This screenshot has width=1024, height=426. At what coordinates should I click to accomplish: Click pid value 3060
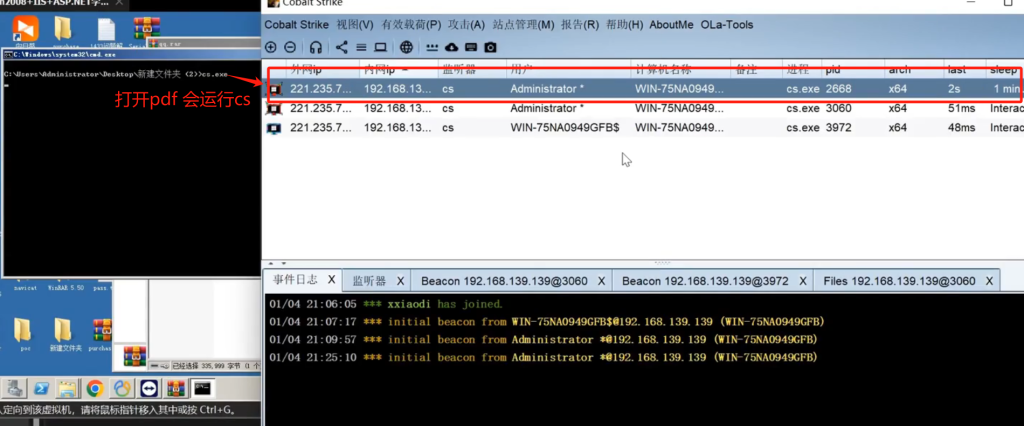[838, 108]
